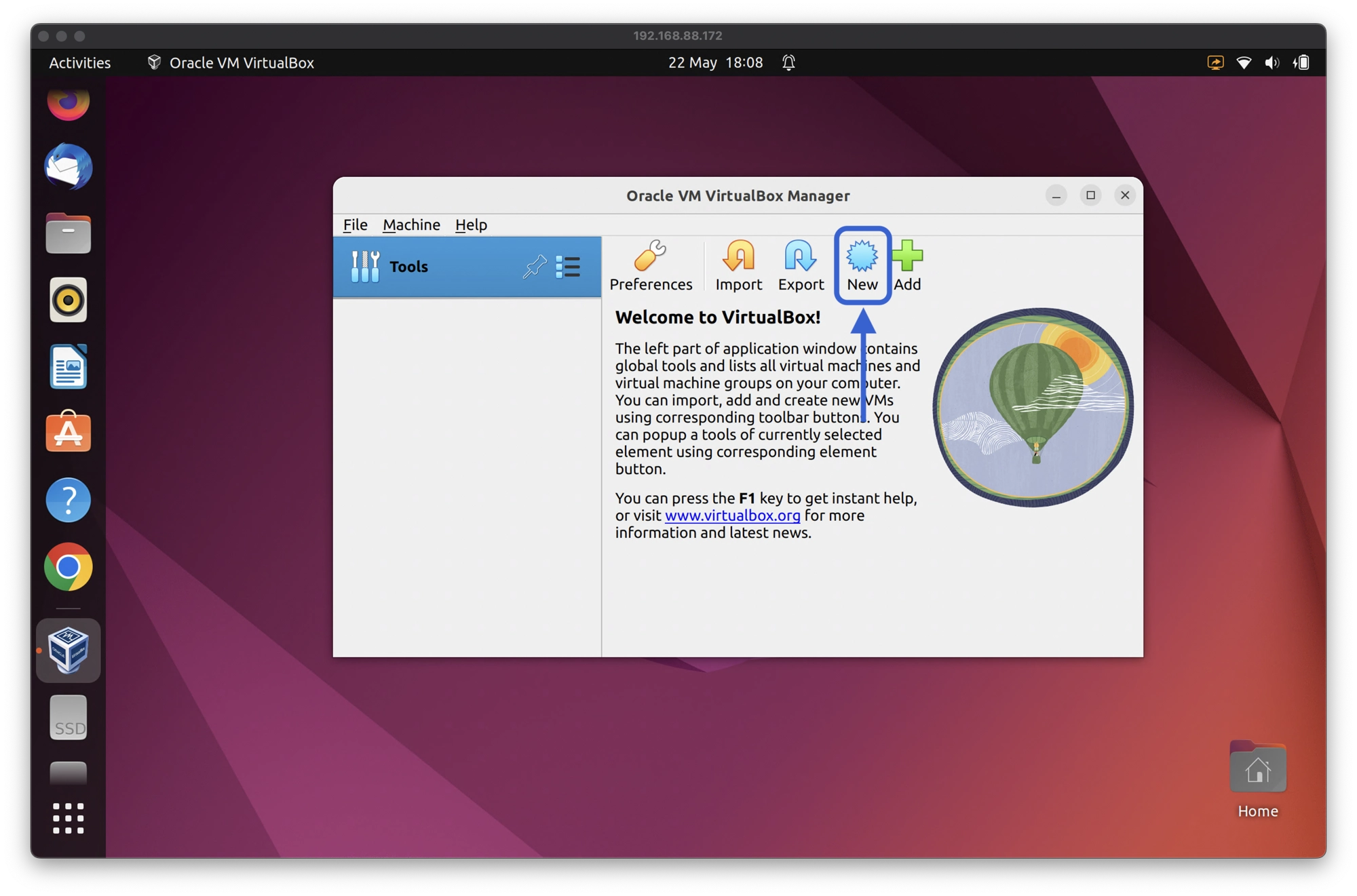1357x896 pixels.
Task: Click the Import appliance toolbar icon
Action: coord(738,265)
